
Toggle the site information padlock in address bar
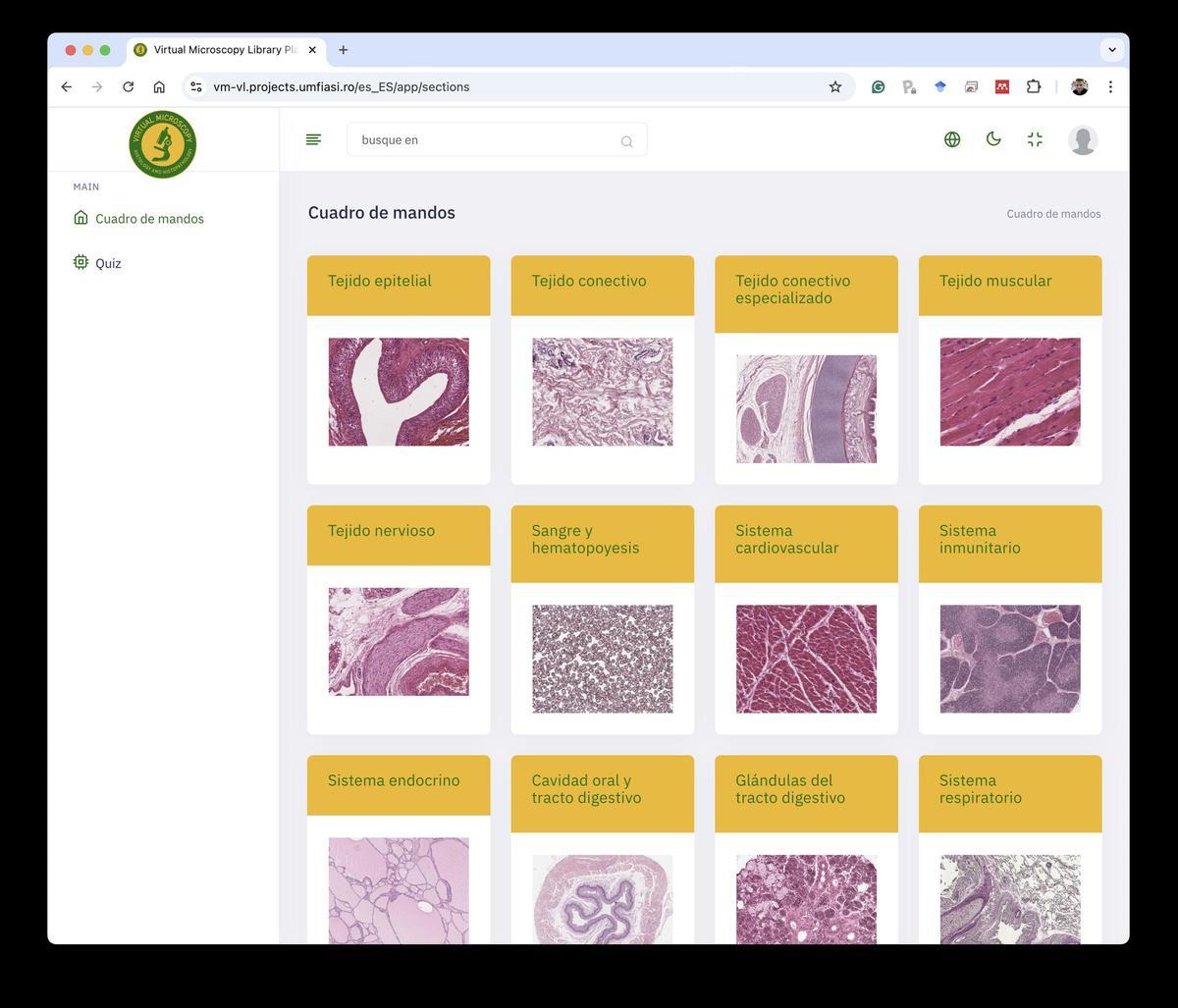[x=196, y=86]
